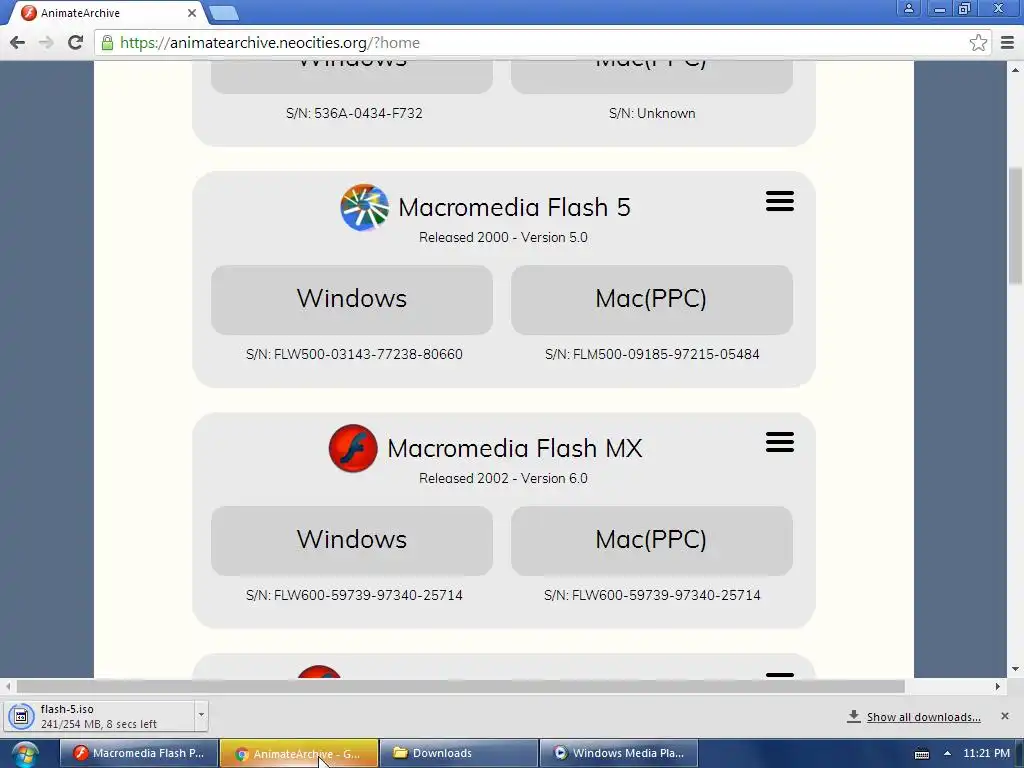Click the horizontal scrollbar left arrow
The image size is (1024, 768).
click(x=8, y=686)
